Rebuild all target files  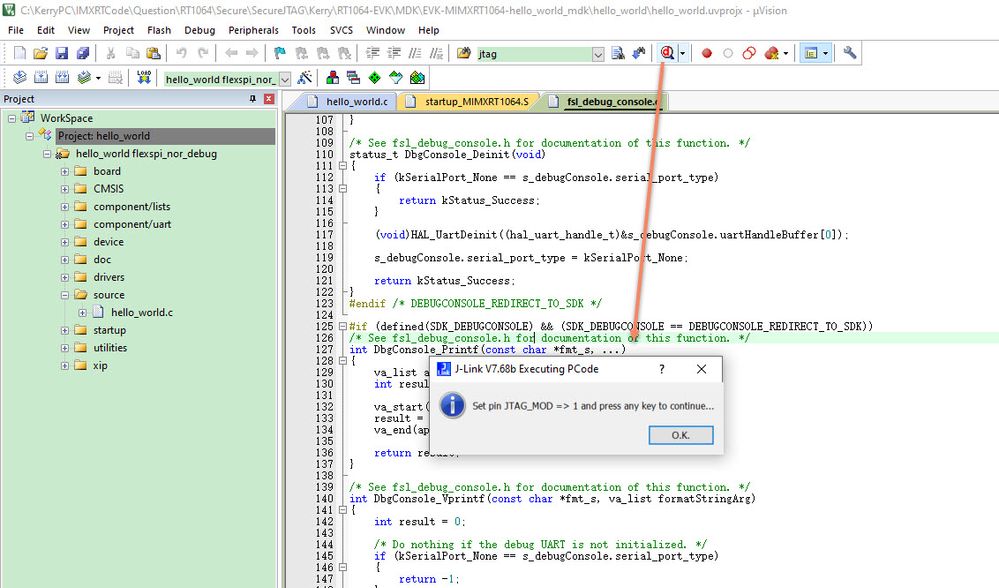point(62,78)
